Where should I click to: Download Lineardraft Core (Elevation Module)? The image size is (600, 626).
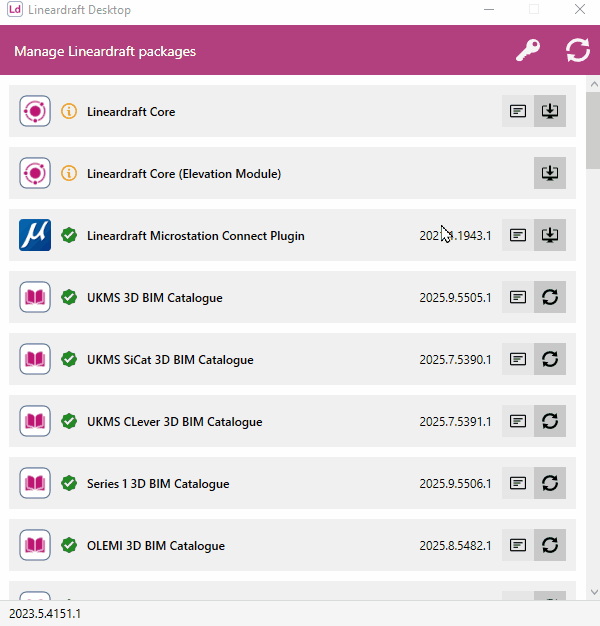pyautogui.click(x=550, y=173)
